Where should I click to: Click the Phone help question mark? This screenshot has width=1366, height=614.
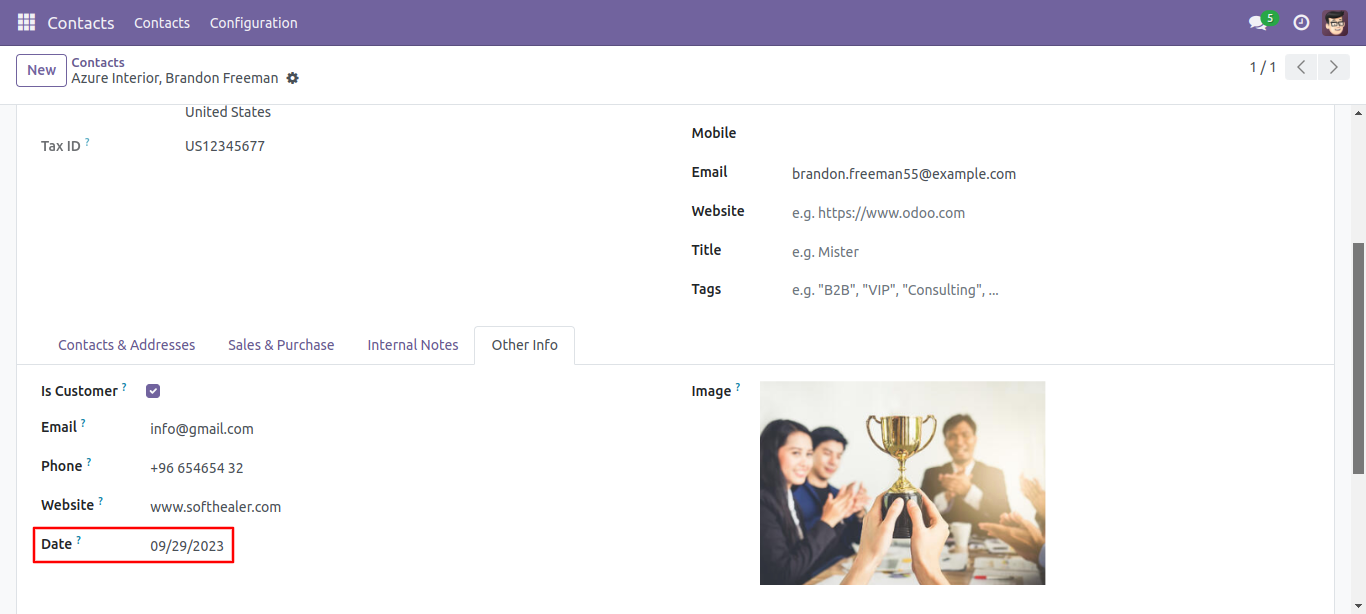click(88, 462)
